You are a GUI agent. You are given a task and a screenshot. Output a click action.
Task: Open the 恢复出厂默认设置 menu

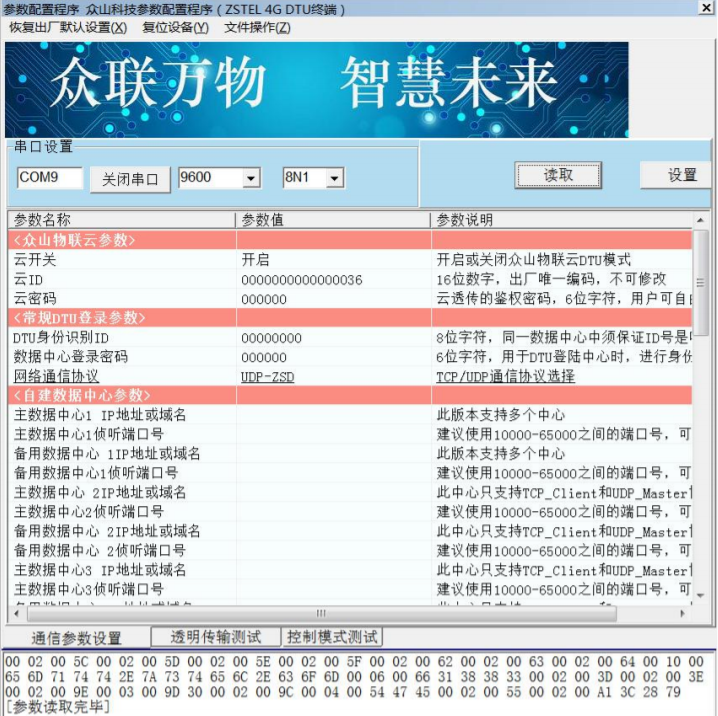tap(68, 27)
